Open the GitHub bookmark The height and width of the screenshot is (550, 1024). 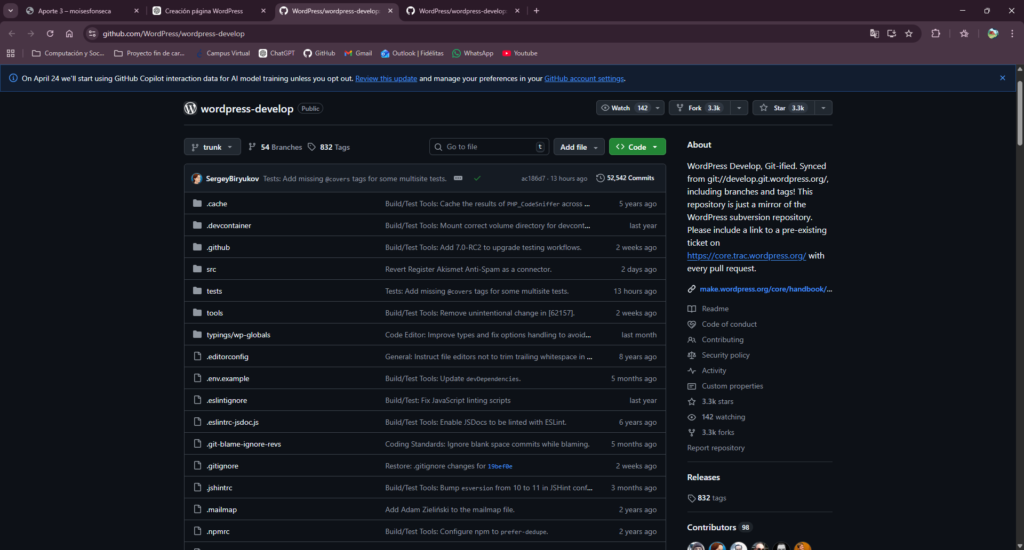click(x=319, y=54)
